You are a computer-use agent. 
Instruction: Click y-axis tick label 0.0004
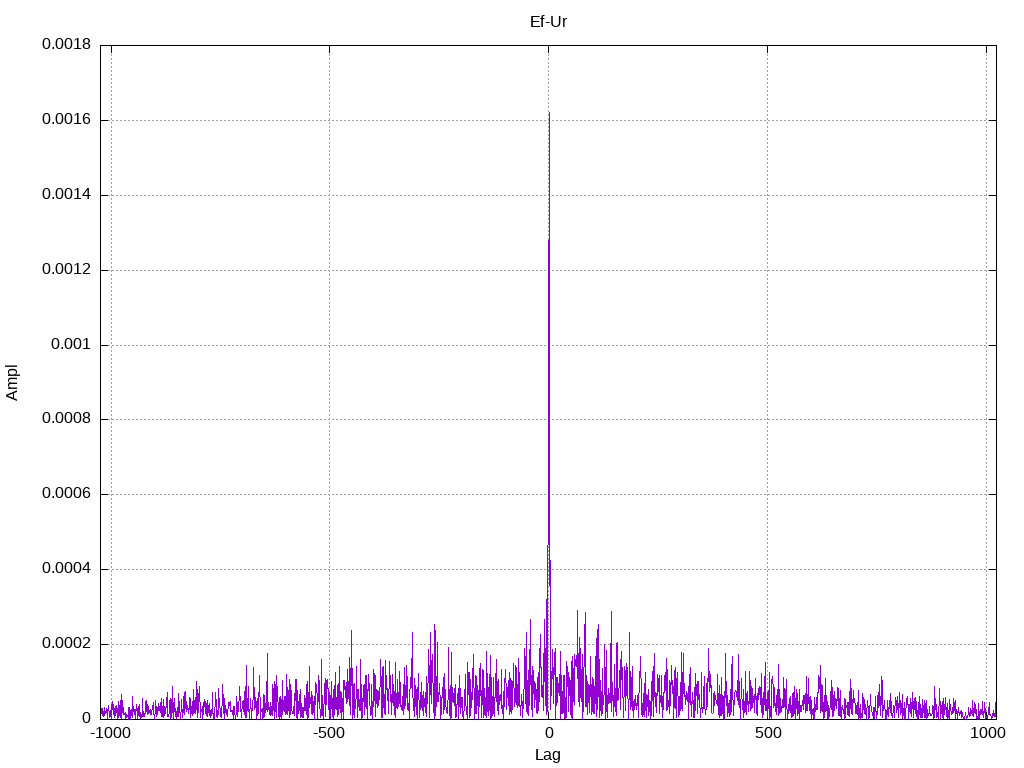tap(67, 568)
